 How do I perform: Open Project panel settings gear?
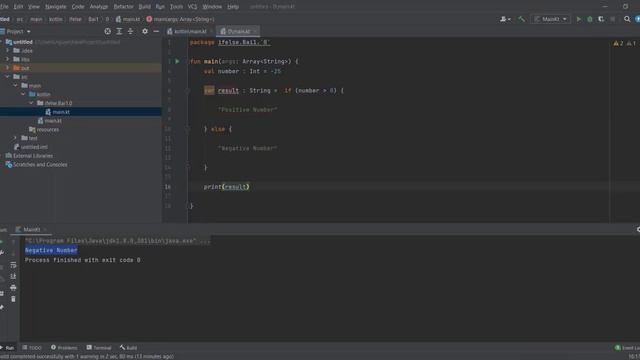(145, 31)
